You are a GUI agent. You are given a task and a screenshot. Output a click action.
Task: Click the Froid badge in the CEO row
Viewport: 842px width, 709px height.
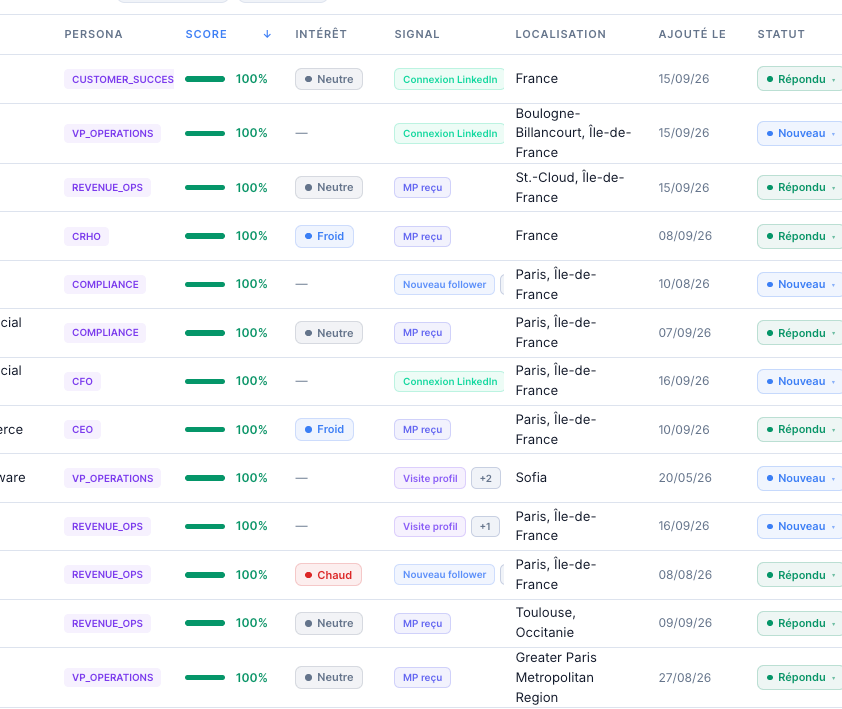tap(324, 429)
